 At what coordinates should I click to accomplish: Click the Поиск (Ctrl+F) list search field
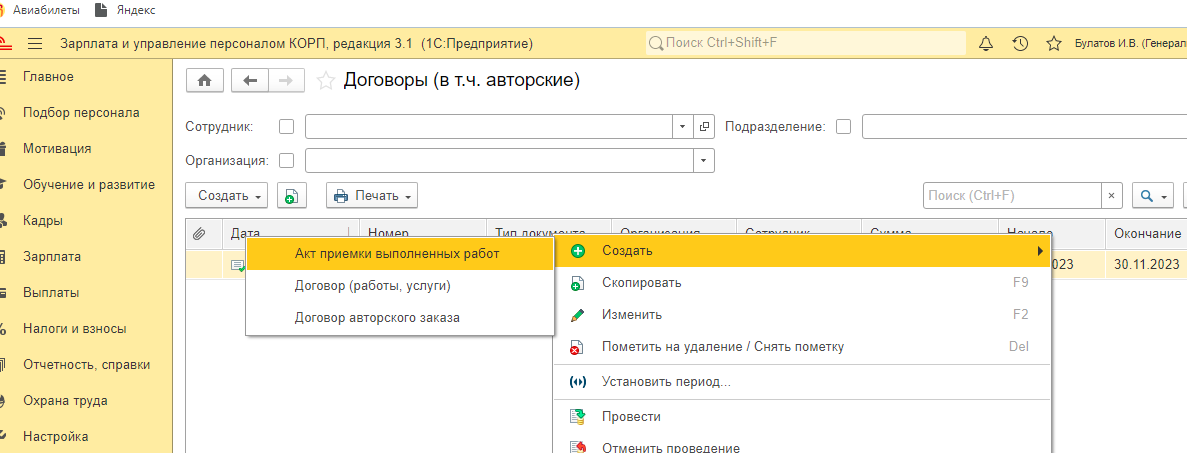coord(1011,196)
